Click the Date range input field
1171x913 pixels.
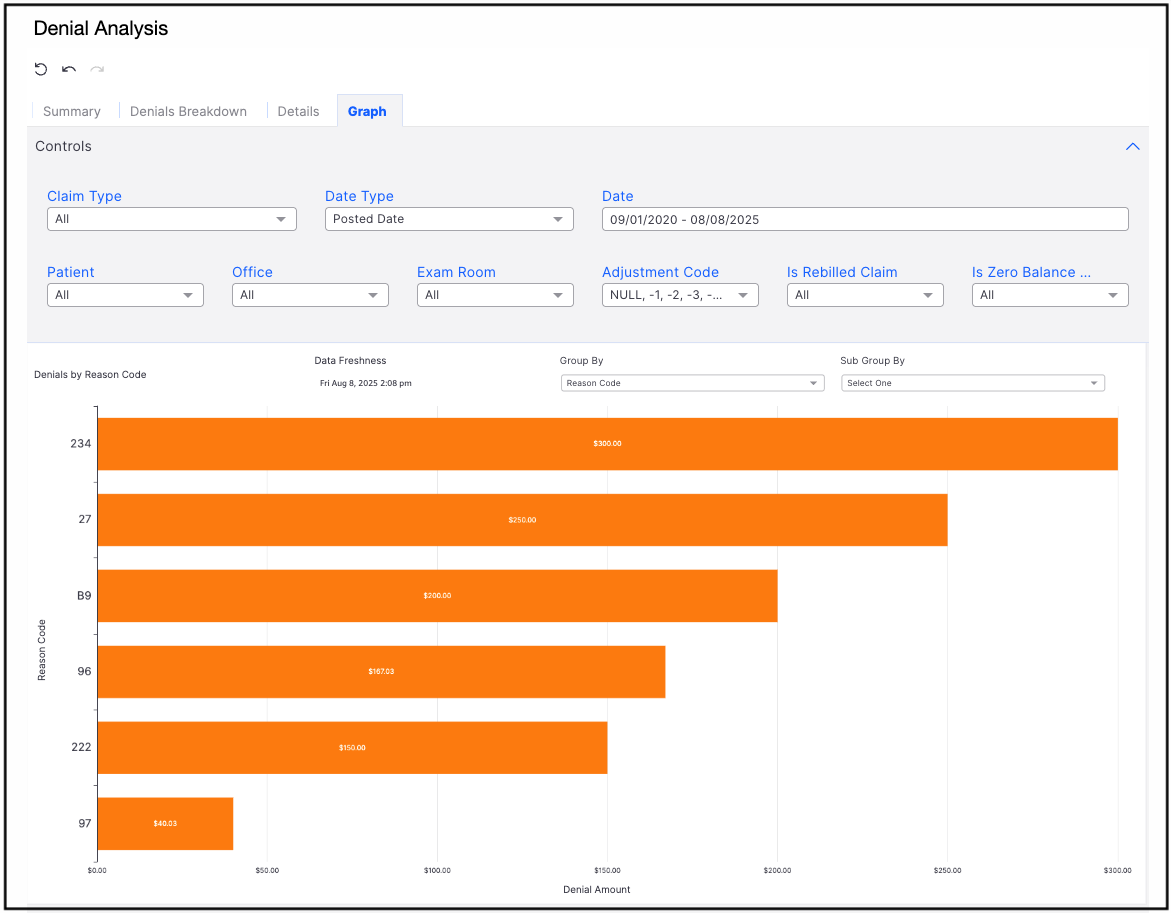864,219
